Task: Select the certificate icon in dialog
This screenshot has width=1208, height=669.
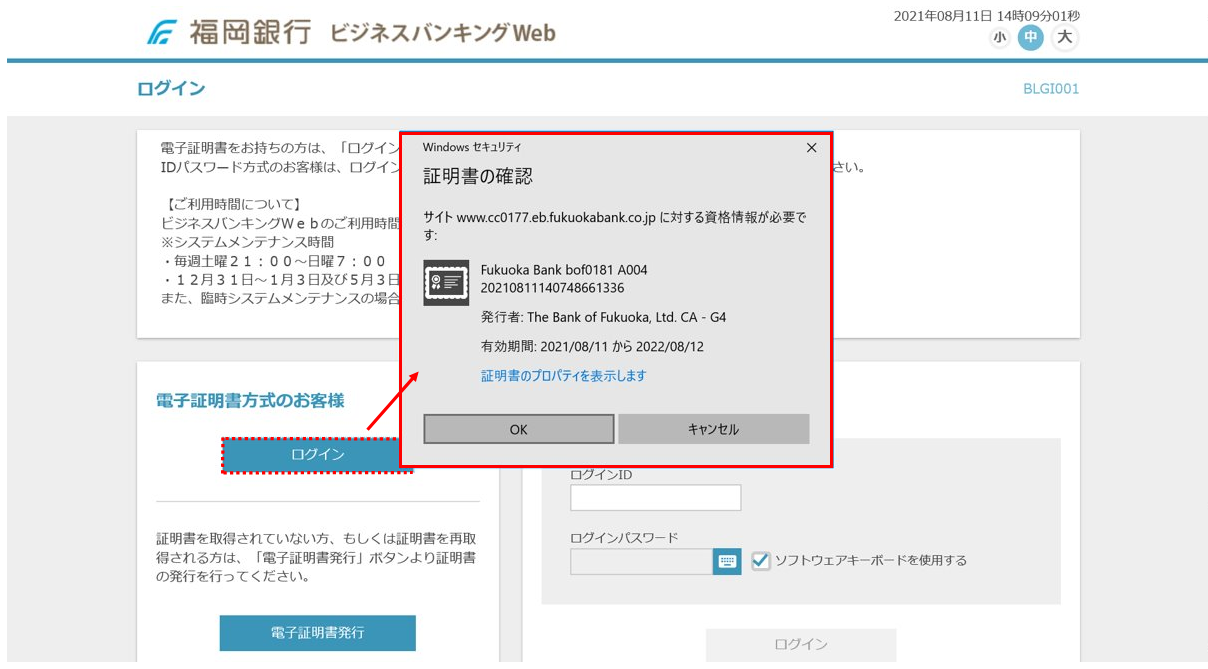Action: coord(446,282)
